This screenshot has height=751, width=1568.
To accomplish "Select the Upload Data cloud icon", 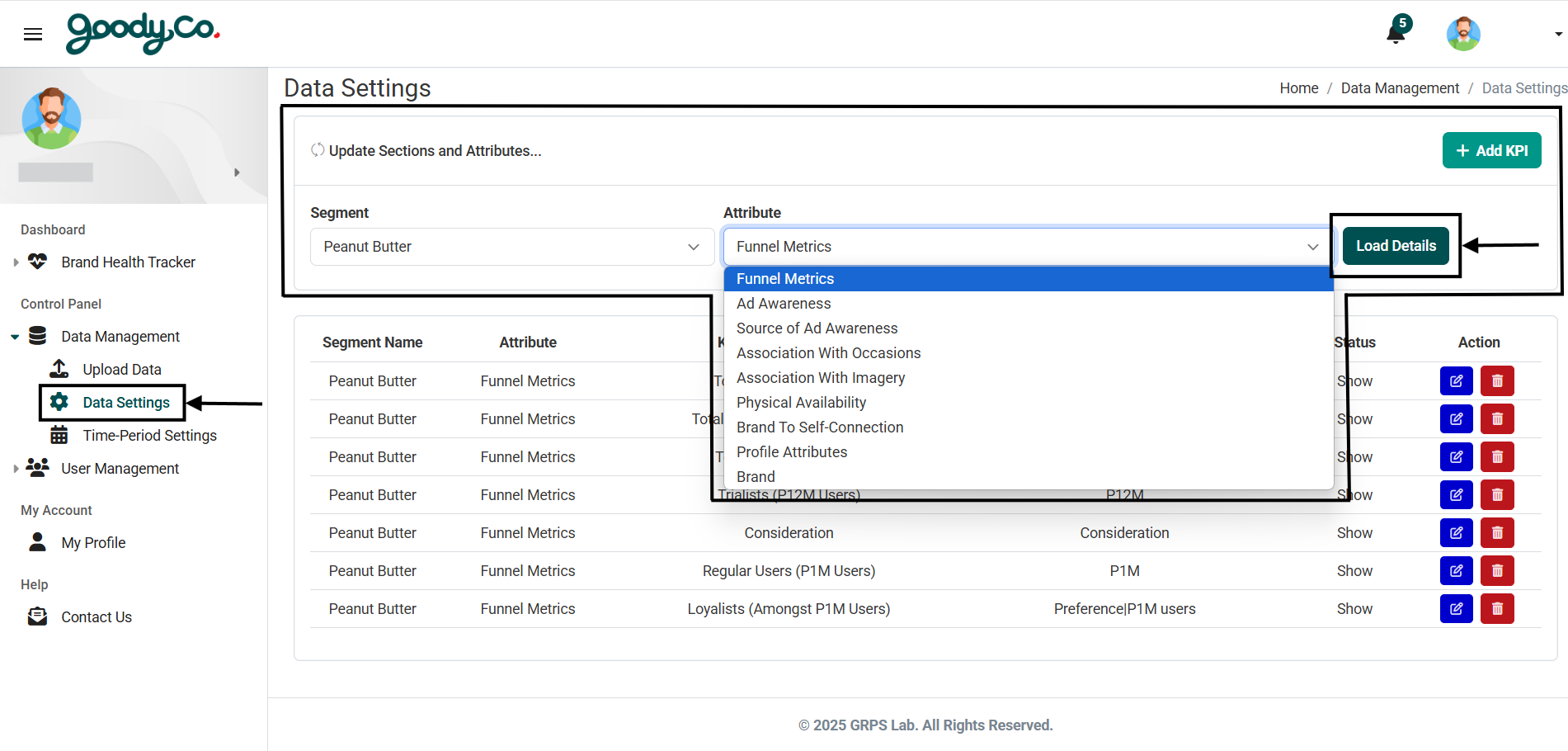I will 58,369.
